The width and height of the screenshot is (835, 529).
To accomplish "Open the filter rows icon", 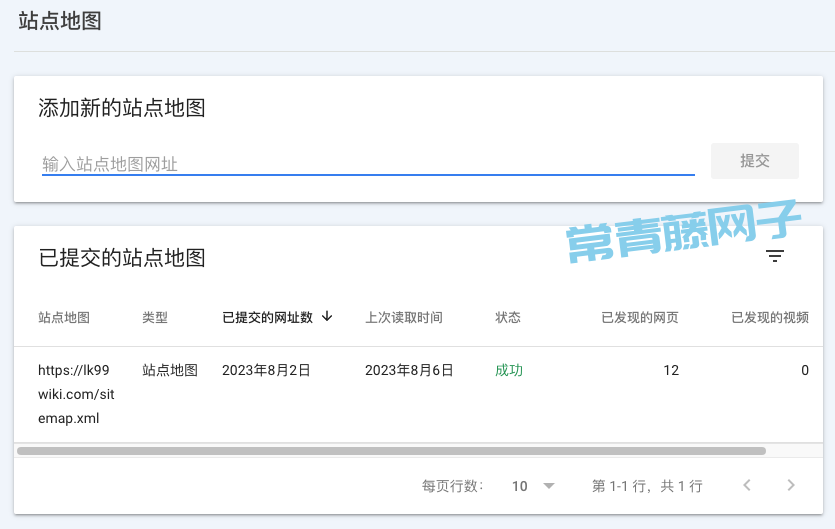I will pyautogui.click(x=775, y=256).
